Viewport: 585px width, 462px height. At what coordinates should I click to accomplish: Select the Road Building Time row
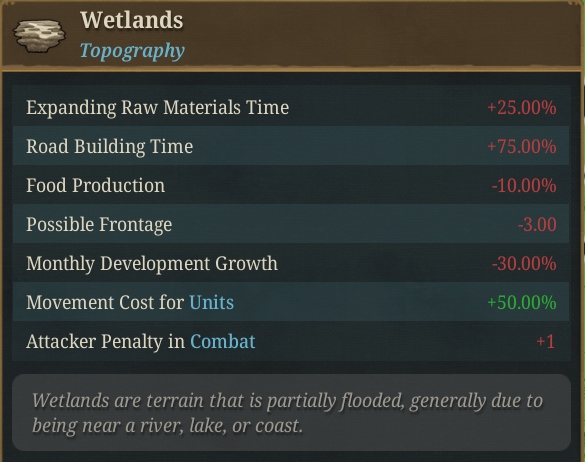tap(291, 146)
